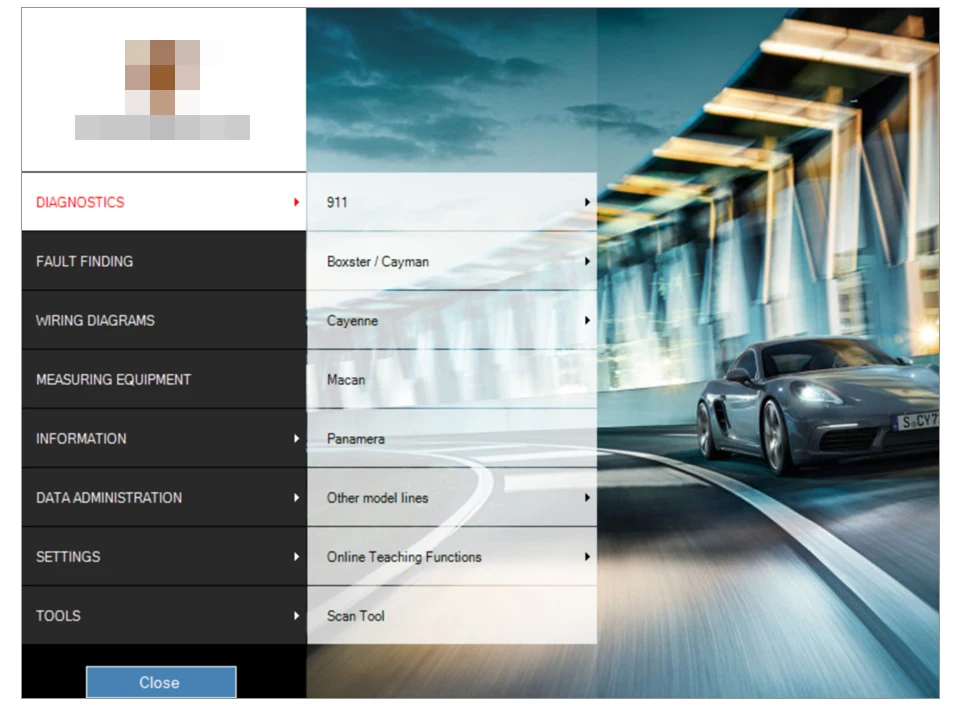Open FAULT FINDING from the main menu
Viewport: 960px width, 709px height.
163,261
